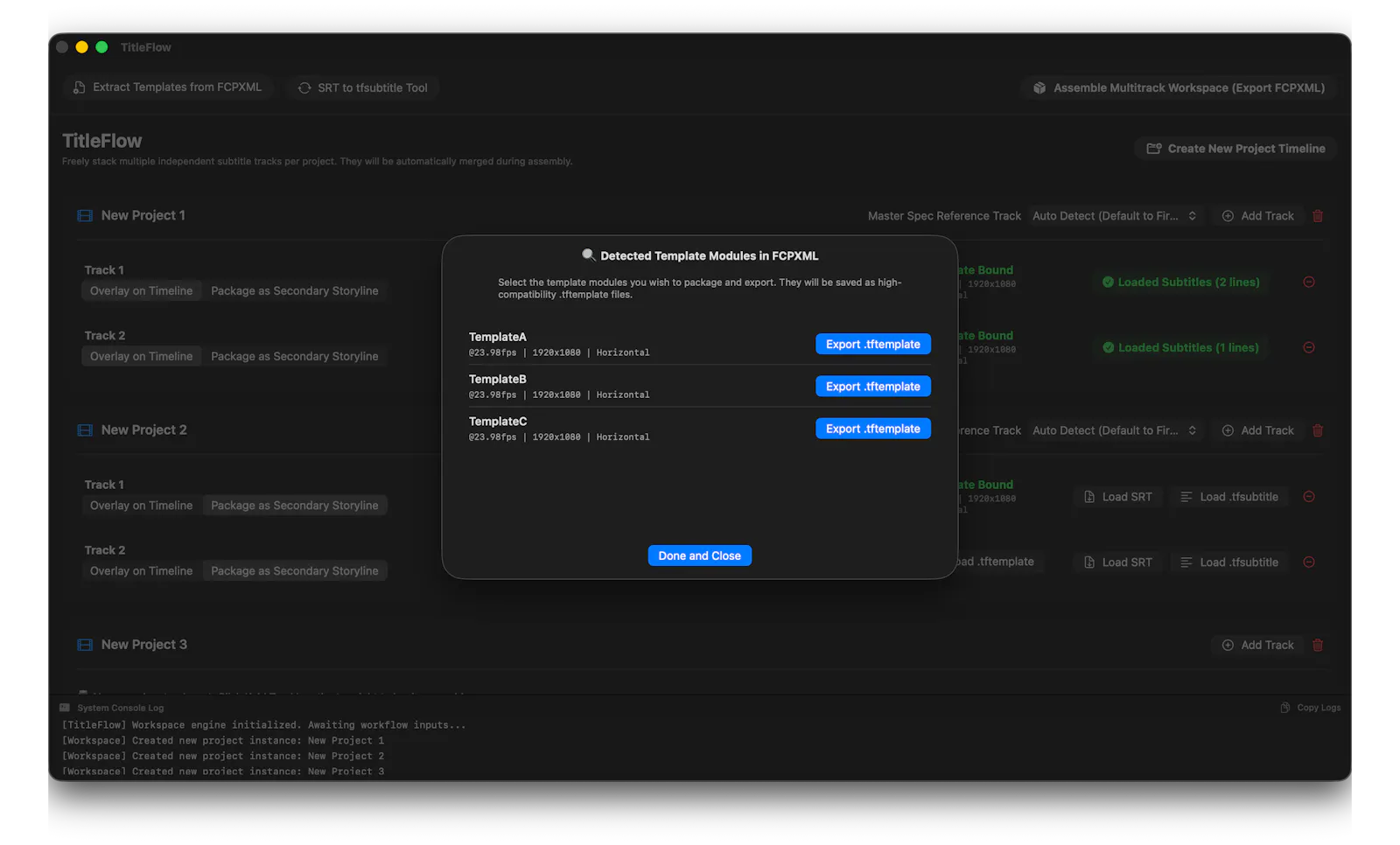Image resolution: width=1400 pixels, height=845 pixels.
Task: Open Extract Templates from FCPXML
Action: [167, 87]
